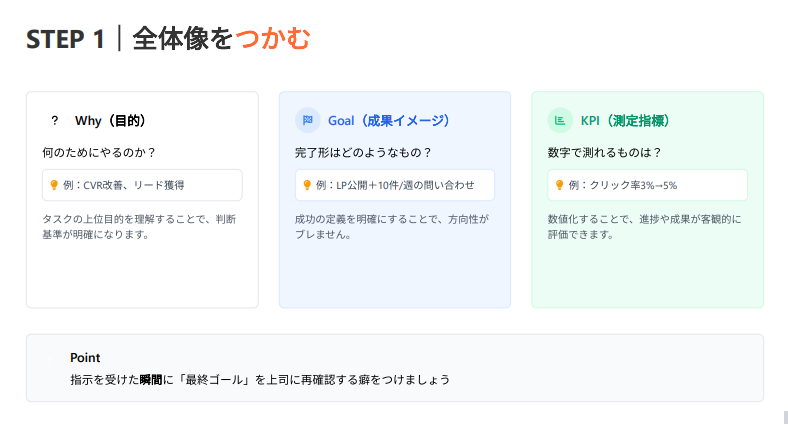Click the lightbulb icon in the クリック率 example
Screen dimensions: 788x425
tap(559, 185)
